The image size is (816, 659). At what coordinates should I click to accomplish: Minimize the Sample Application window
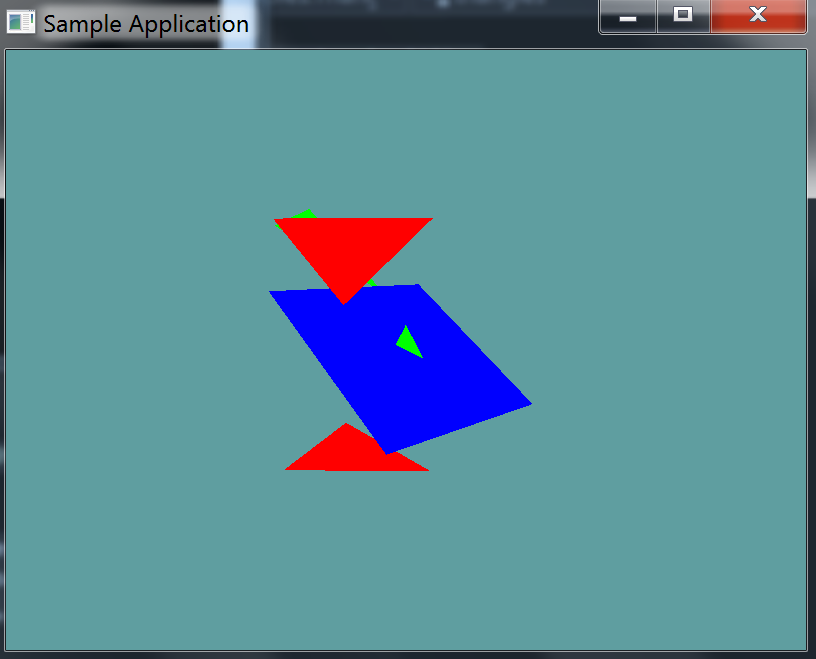point(628,17)
